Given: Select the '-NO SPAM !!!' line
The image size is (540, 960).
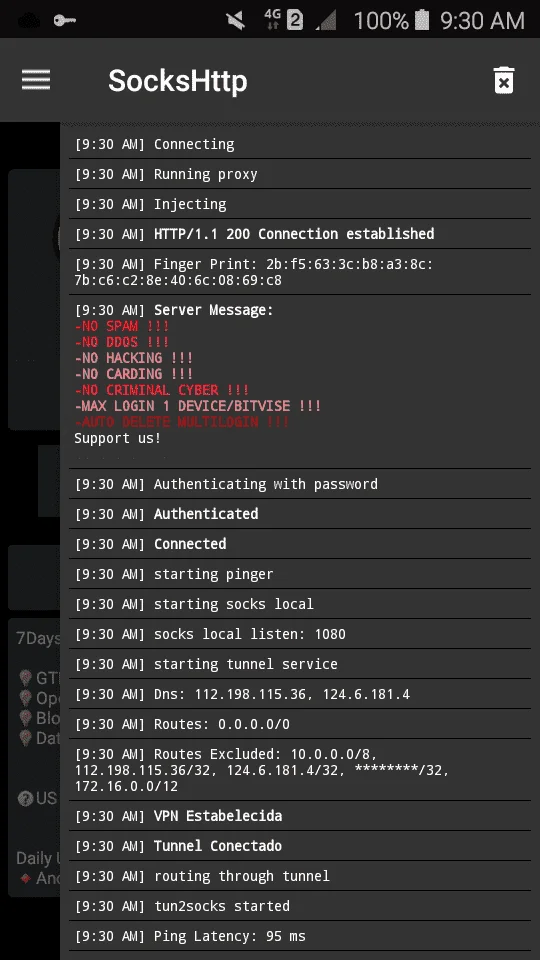Looking at the screenshot, I should click(122, 326).
